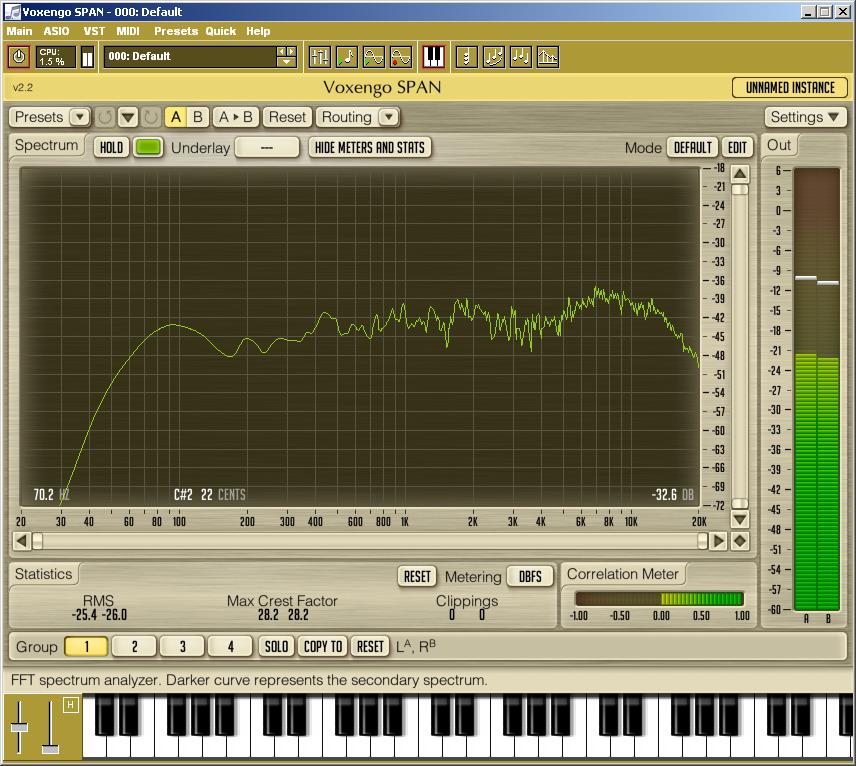Click the Voxengo app icon in the title bar

(12, 11)
